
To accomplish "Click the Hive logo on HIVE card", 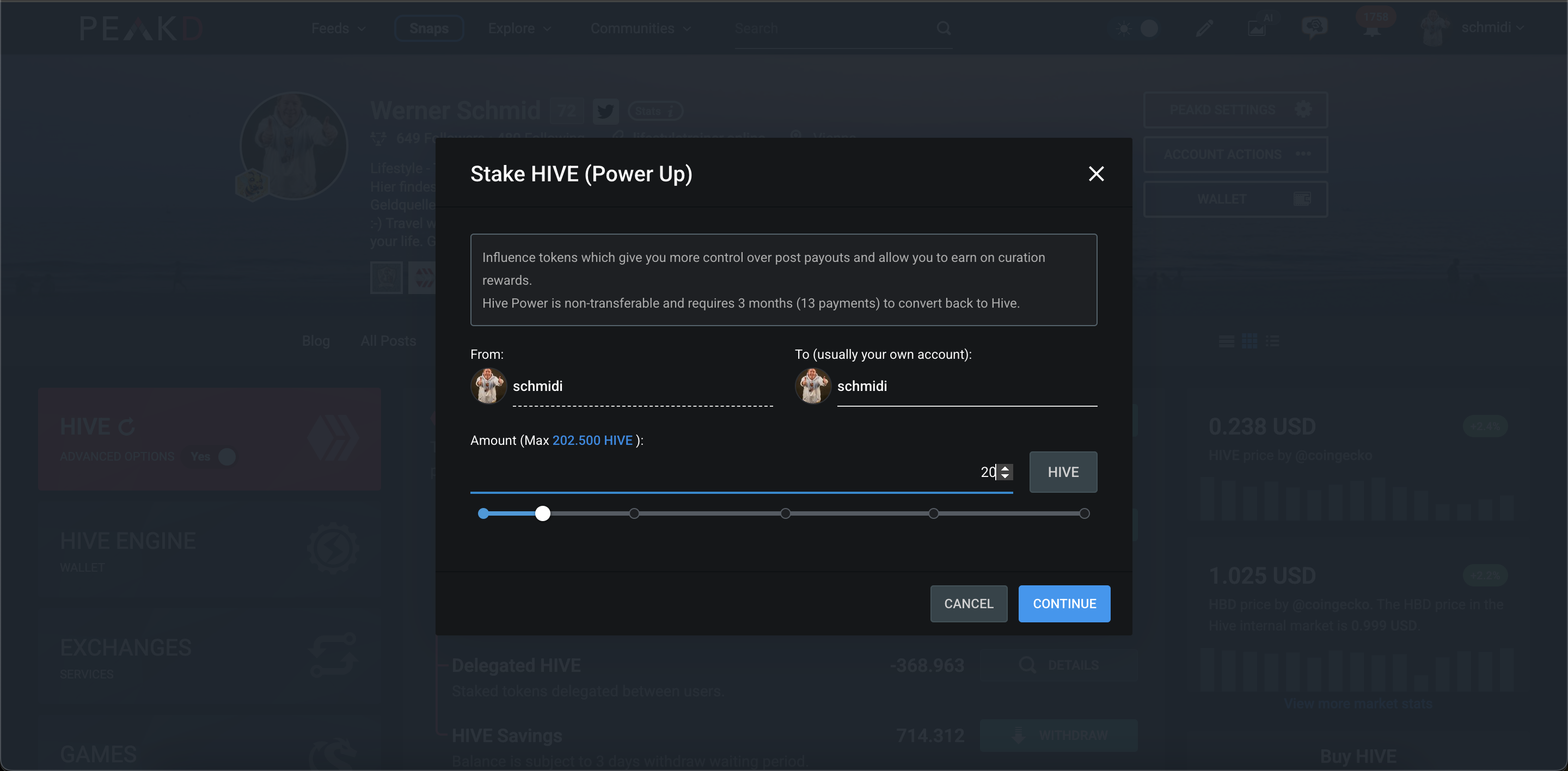I will 333,438.
